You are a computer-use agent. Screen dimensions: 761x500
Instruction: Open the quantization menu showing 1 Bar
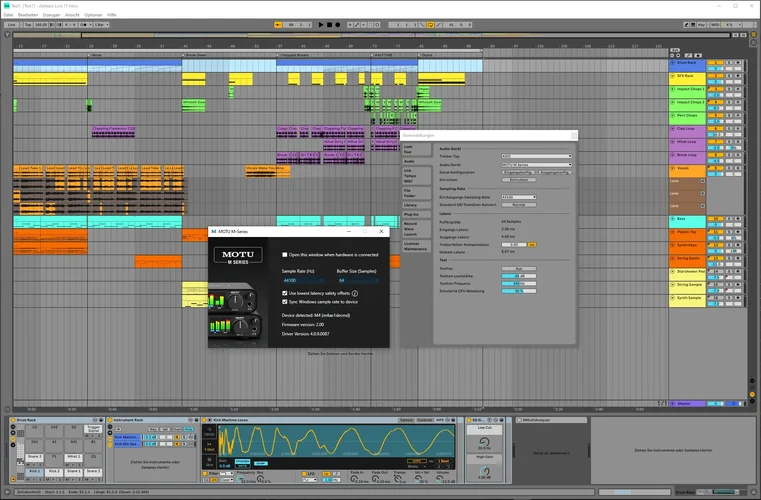click(101, 25)
